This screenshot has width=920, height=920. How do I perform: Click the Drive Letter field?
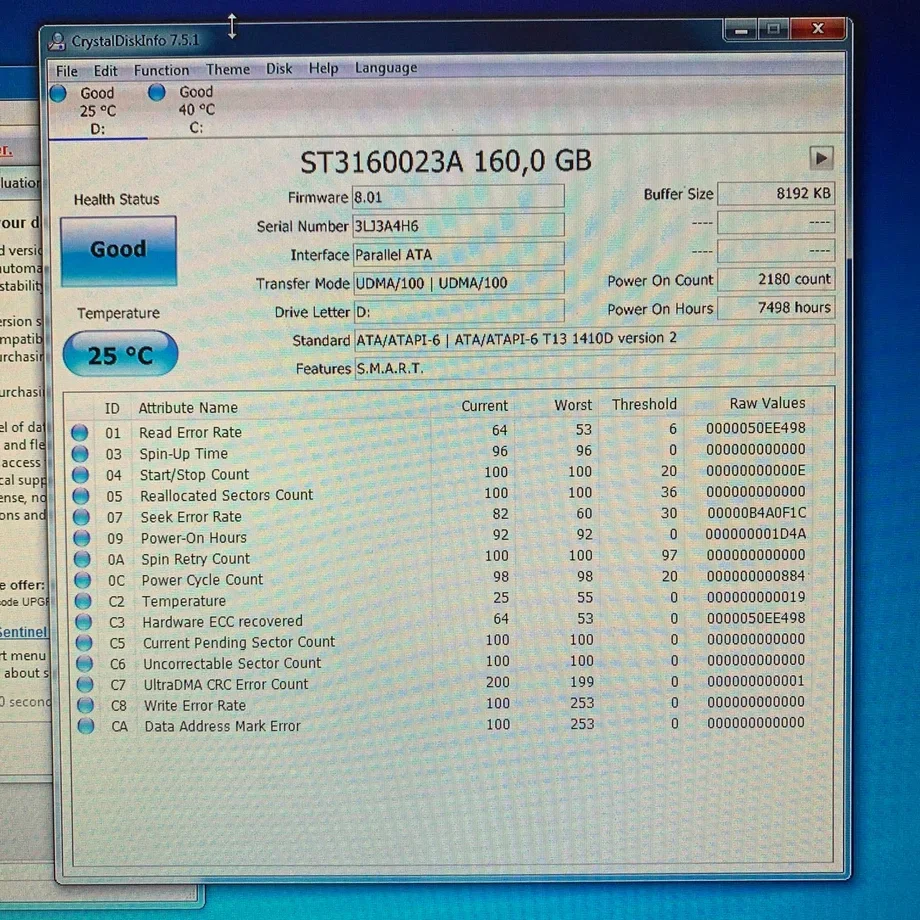coord(459,312)
